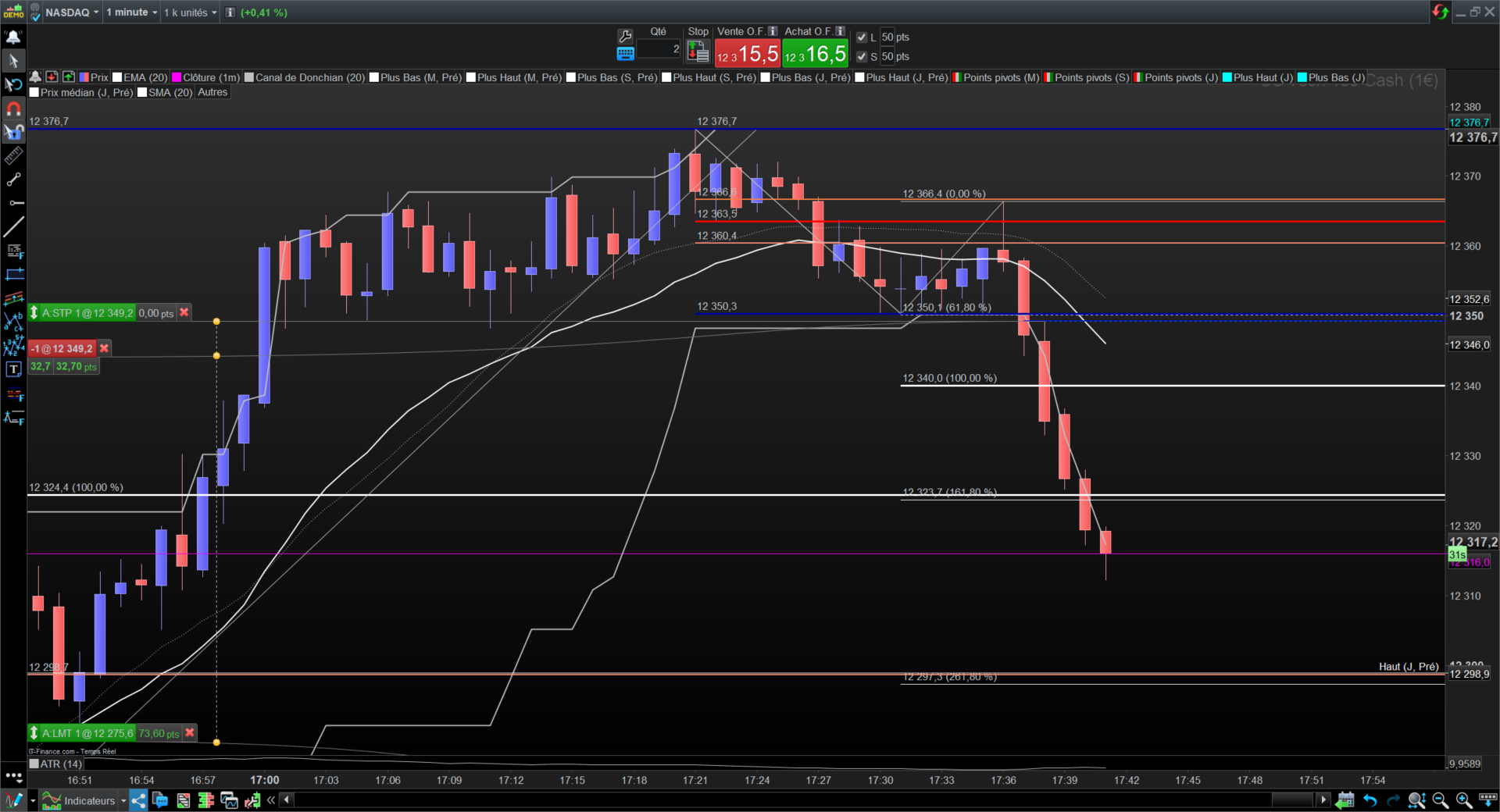Select the magnet snap tool
The width and height of the screenshot is (1500, 812).
(13, 109)
